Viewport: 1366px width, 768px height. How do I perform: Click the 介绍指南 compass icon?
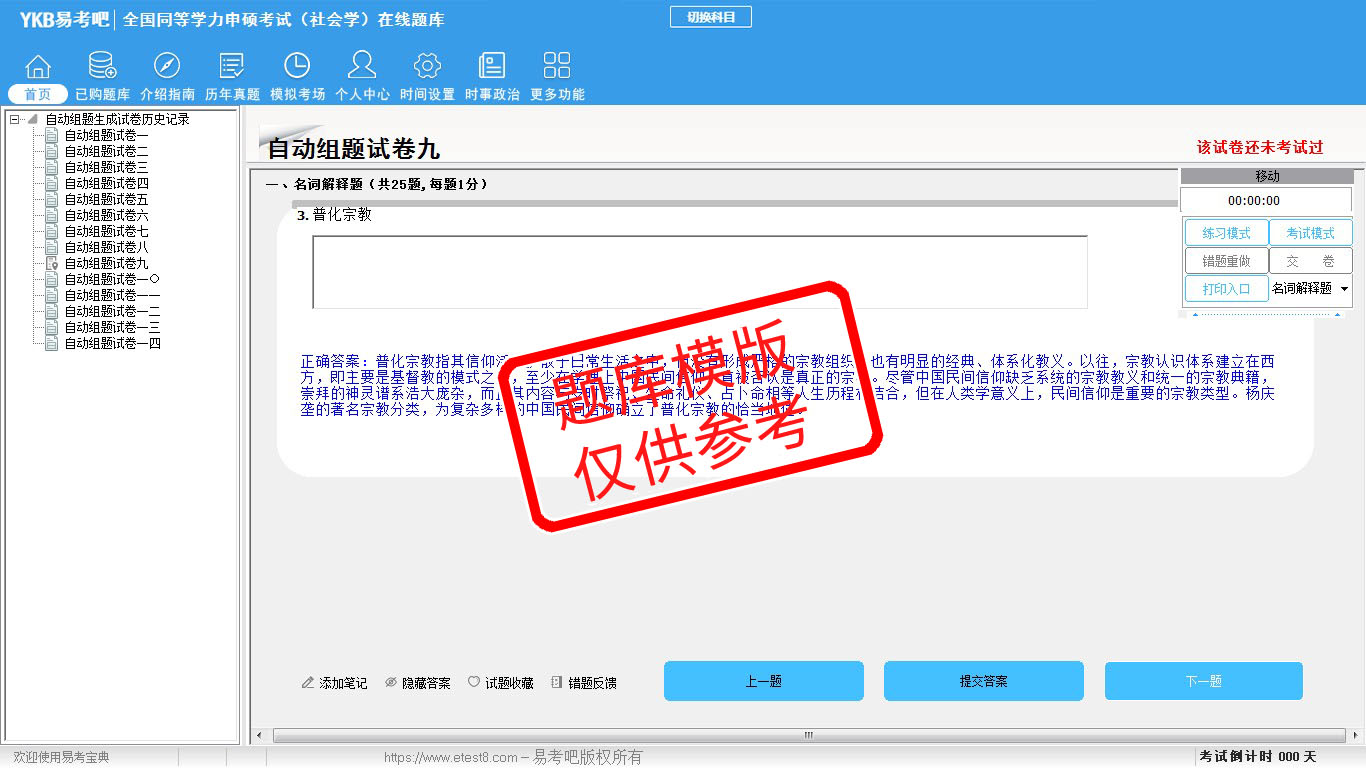(167, 67)
